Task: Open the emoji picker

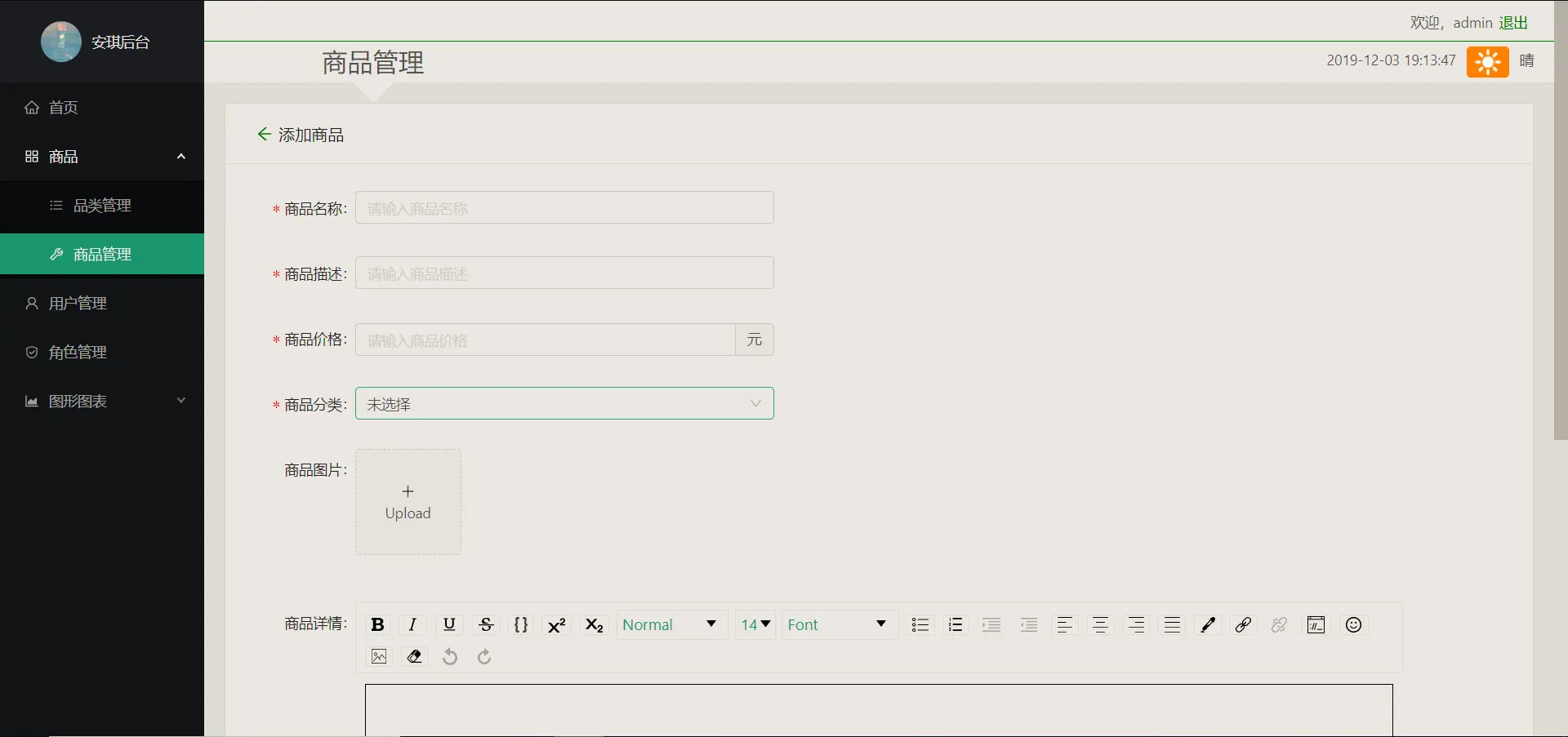Action: click(x=1353, y=624)
